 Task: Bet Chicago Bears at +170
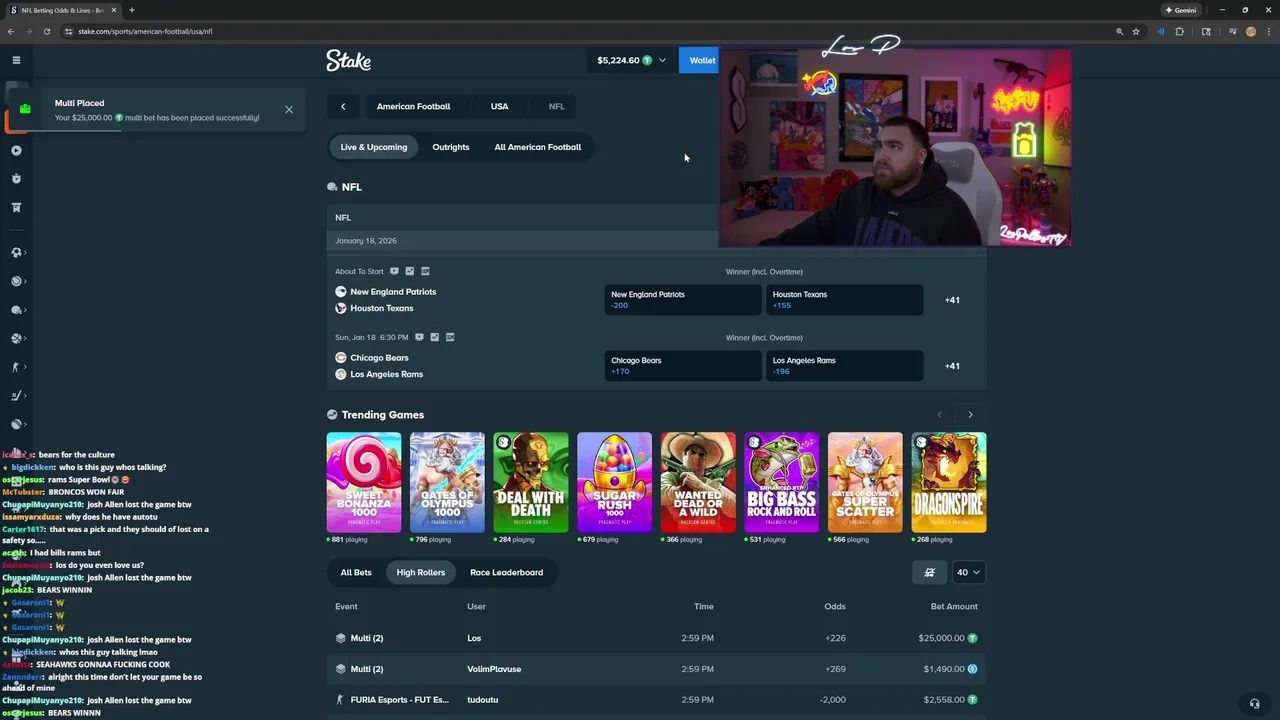(x=683, y=366)
